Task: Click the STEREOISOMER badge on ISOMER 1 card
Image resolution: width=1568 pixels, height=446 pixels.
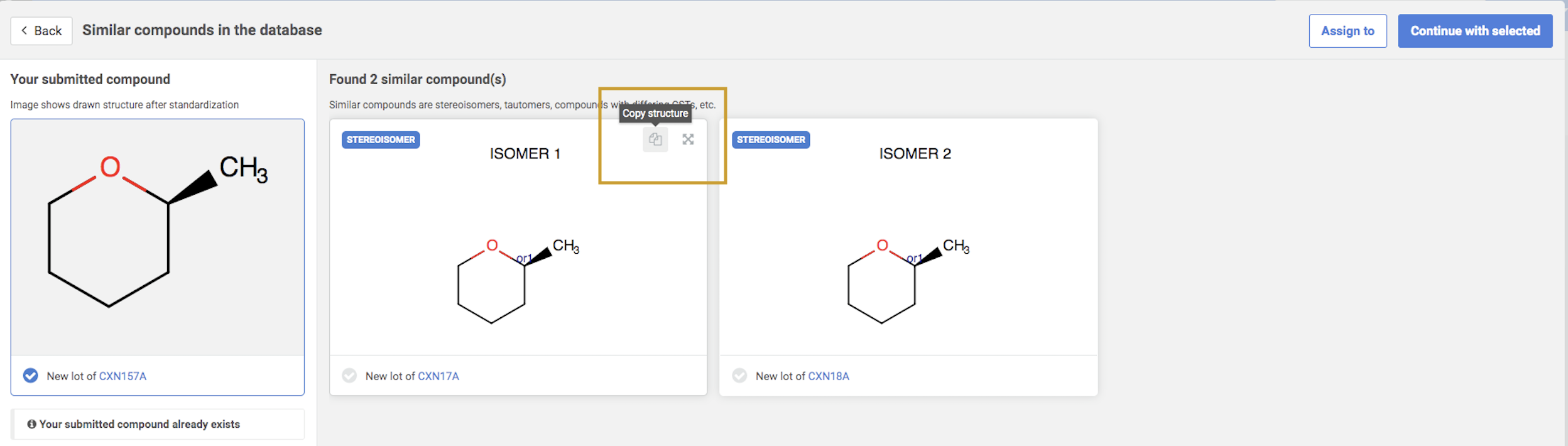Action: pos(381,139)
